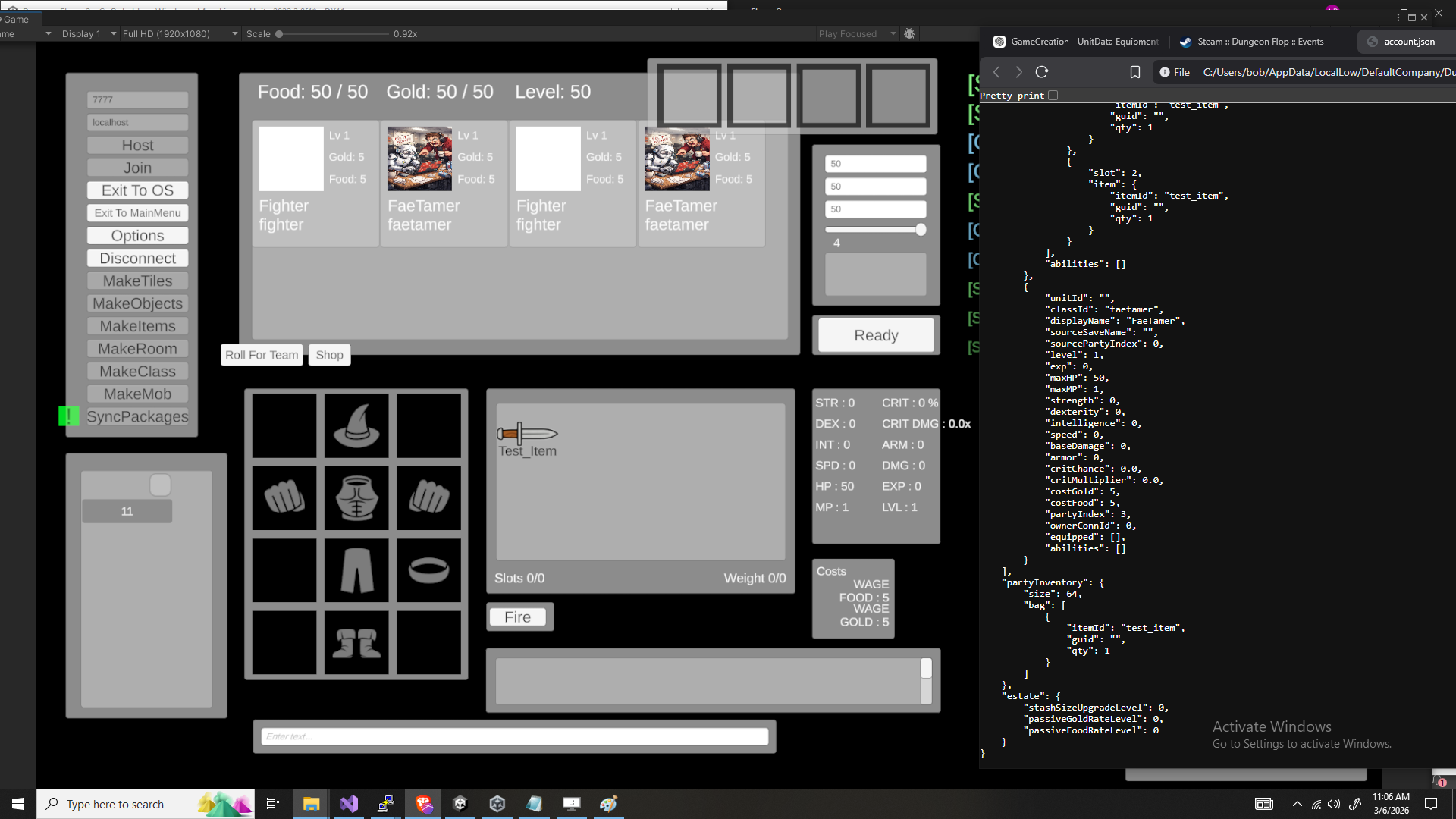The width and height of the screenshot is (1456, 819).
Task: Open the Display 1 dropdown
Action: click(89, 34)
